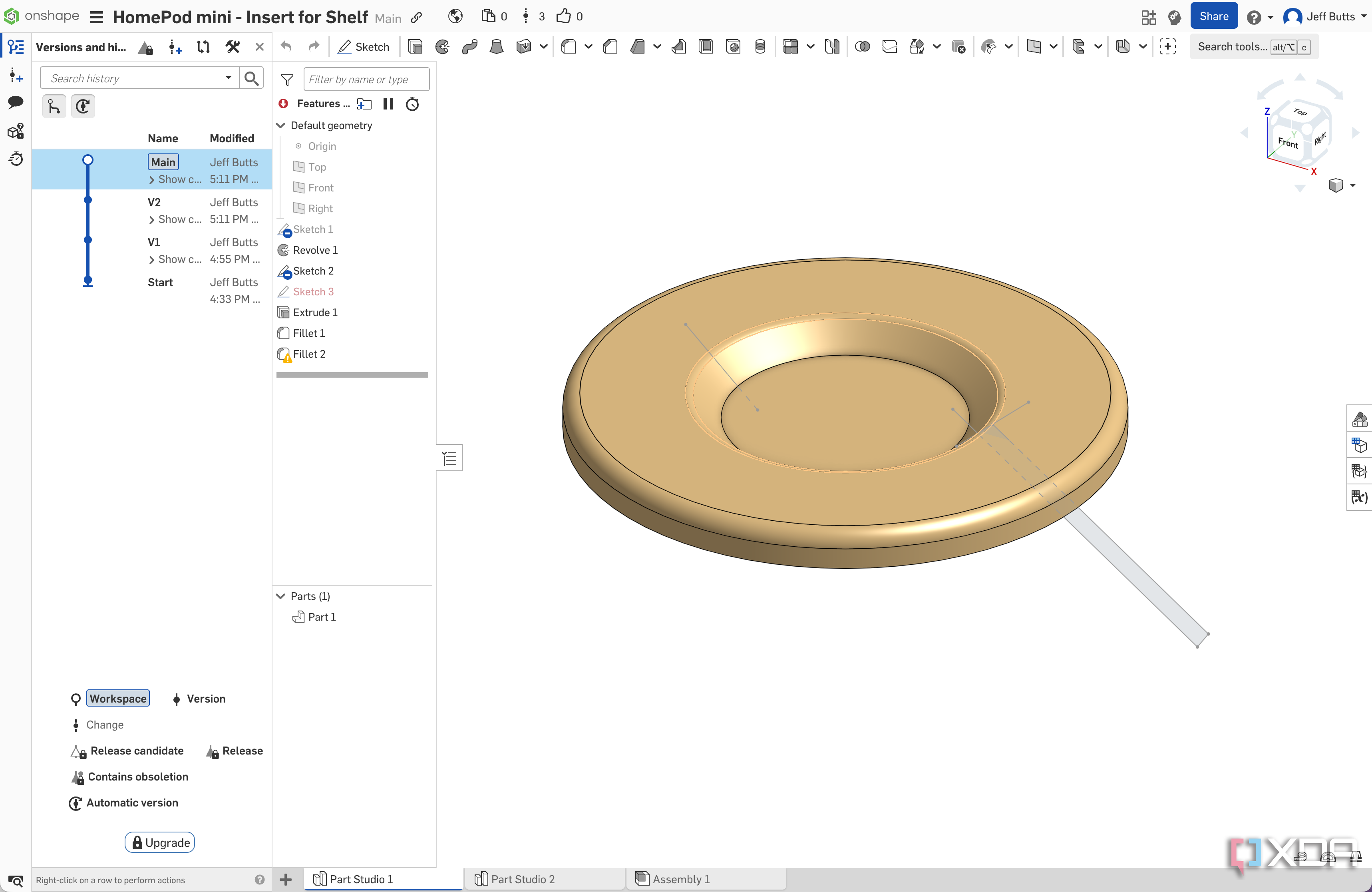Click the Filter by name or type field
Viewport: 1372px width, 892px height.
pos(367,80)
